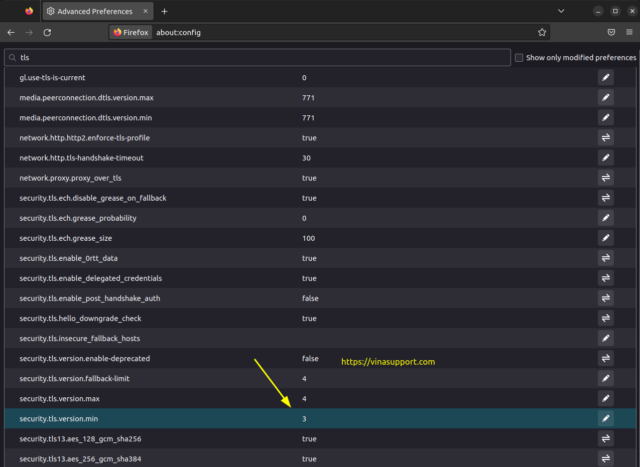This screenshot has height=467, width=640.
Task: Check 'Show only modified preferences' checkbox
Action: [x=519, y=58]
